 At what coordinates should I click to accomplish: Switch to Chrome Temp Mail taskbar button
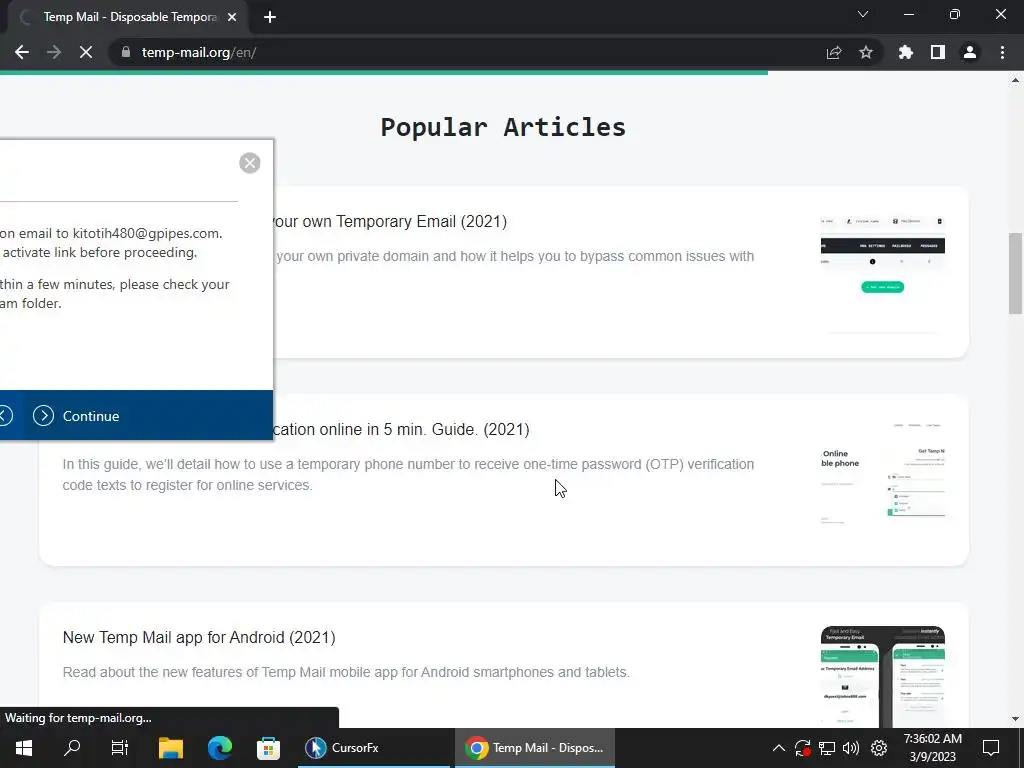(535, 748)
